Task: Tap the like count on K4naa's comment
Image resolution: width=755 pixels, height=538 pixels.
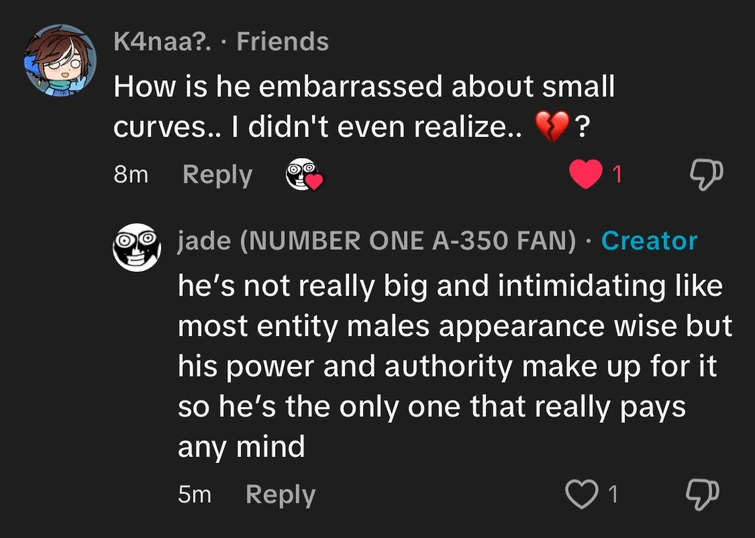Action: pyautogui.click(x=617, y=175)
